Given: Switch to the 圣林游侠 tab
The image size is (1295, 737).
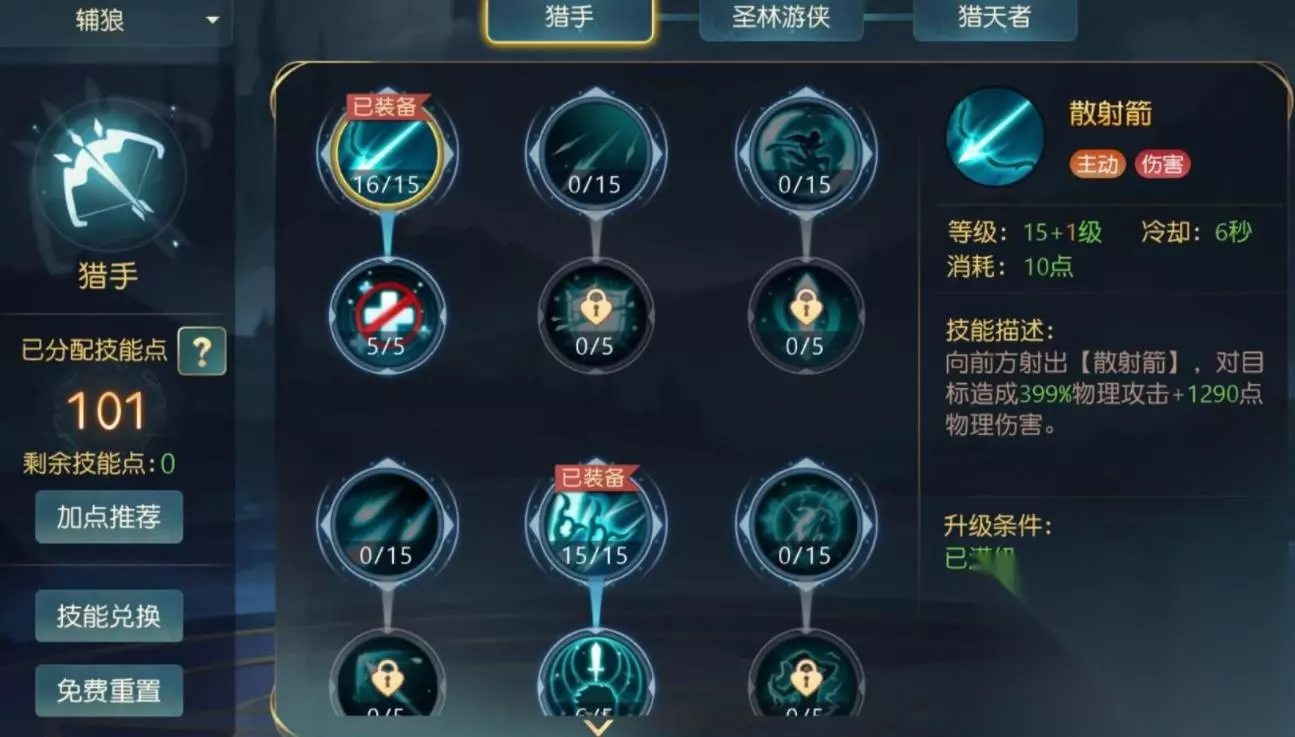Looking at the screenshot, I should (x=781, y=19).
